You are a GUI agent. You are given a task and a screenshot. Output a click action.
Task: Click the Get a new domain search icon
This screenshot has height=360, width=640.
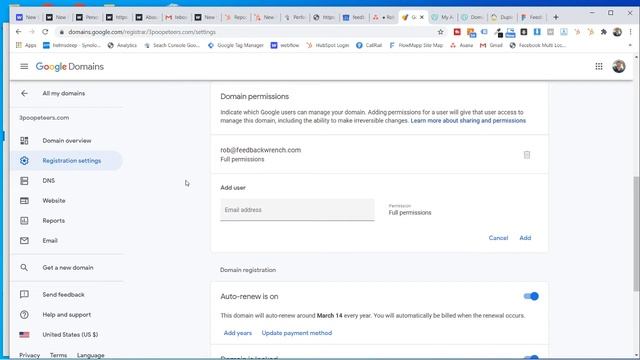coord(24,267)
